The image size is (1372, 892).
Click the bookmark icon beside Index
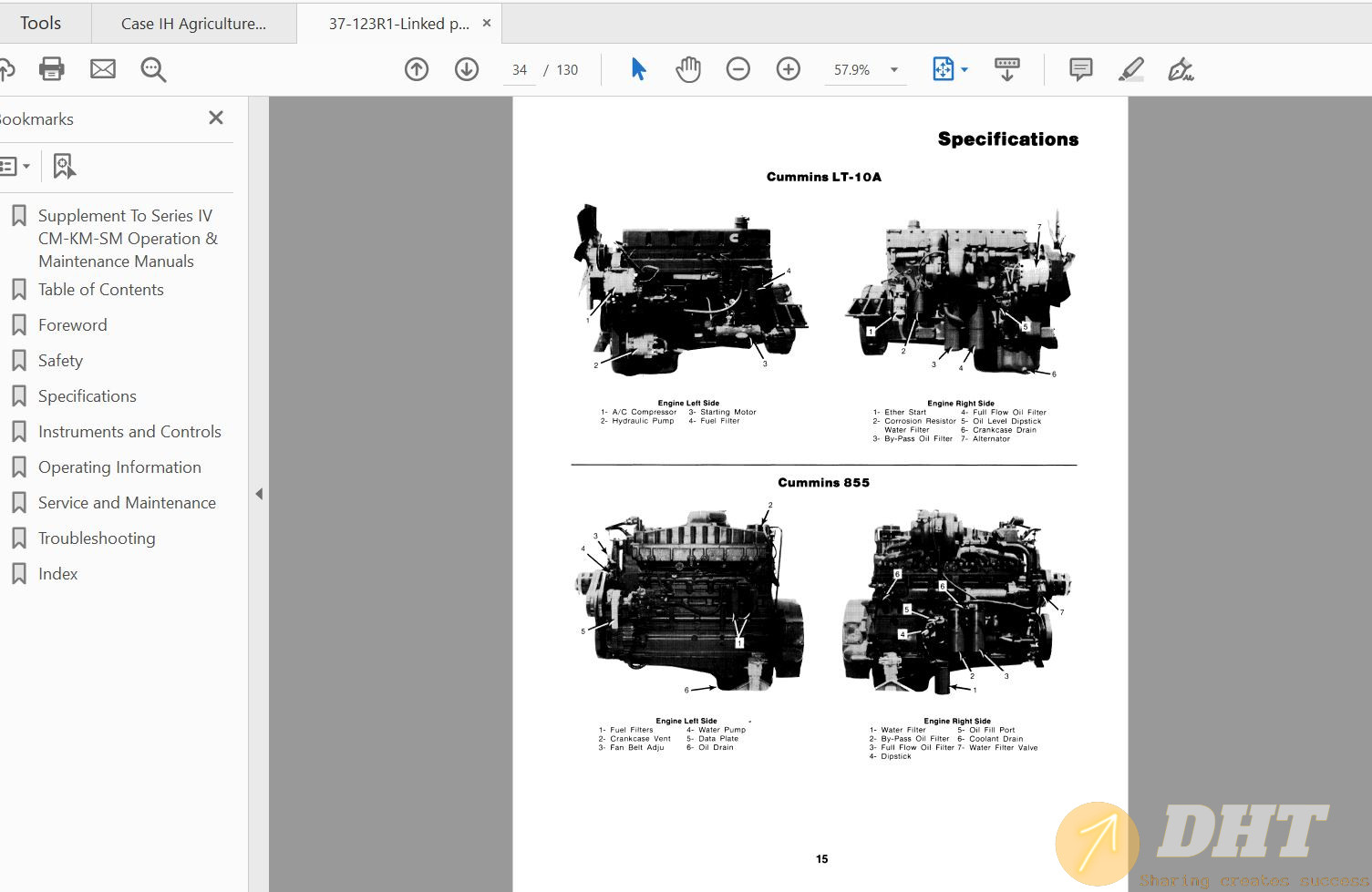click(18, 574)
